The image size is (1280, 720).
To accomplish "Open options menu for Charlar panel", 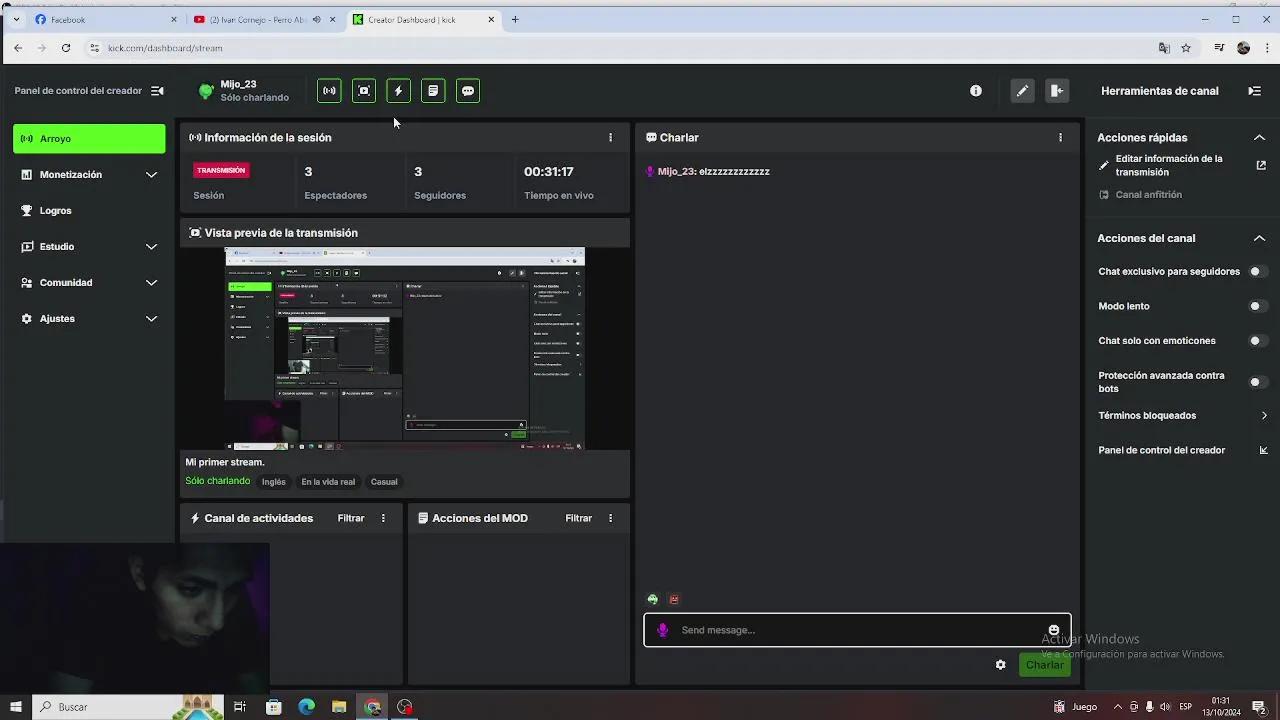I will pos(1061,138).
